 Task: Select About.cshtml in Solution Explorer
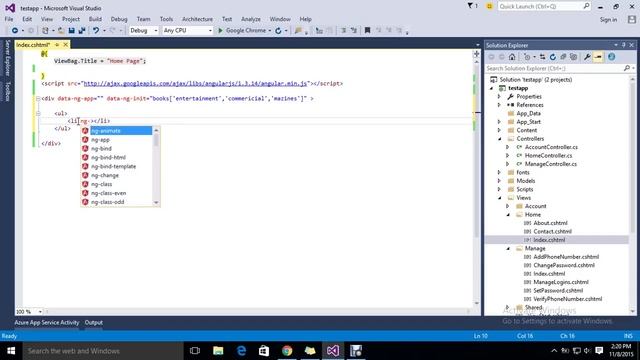click(550, 223)
